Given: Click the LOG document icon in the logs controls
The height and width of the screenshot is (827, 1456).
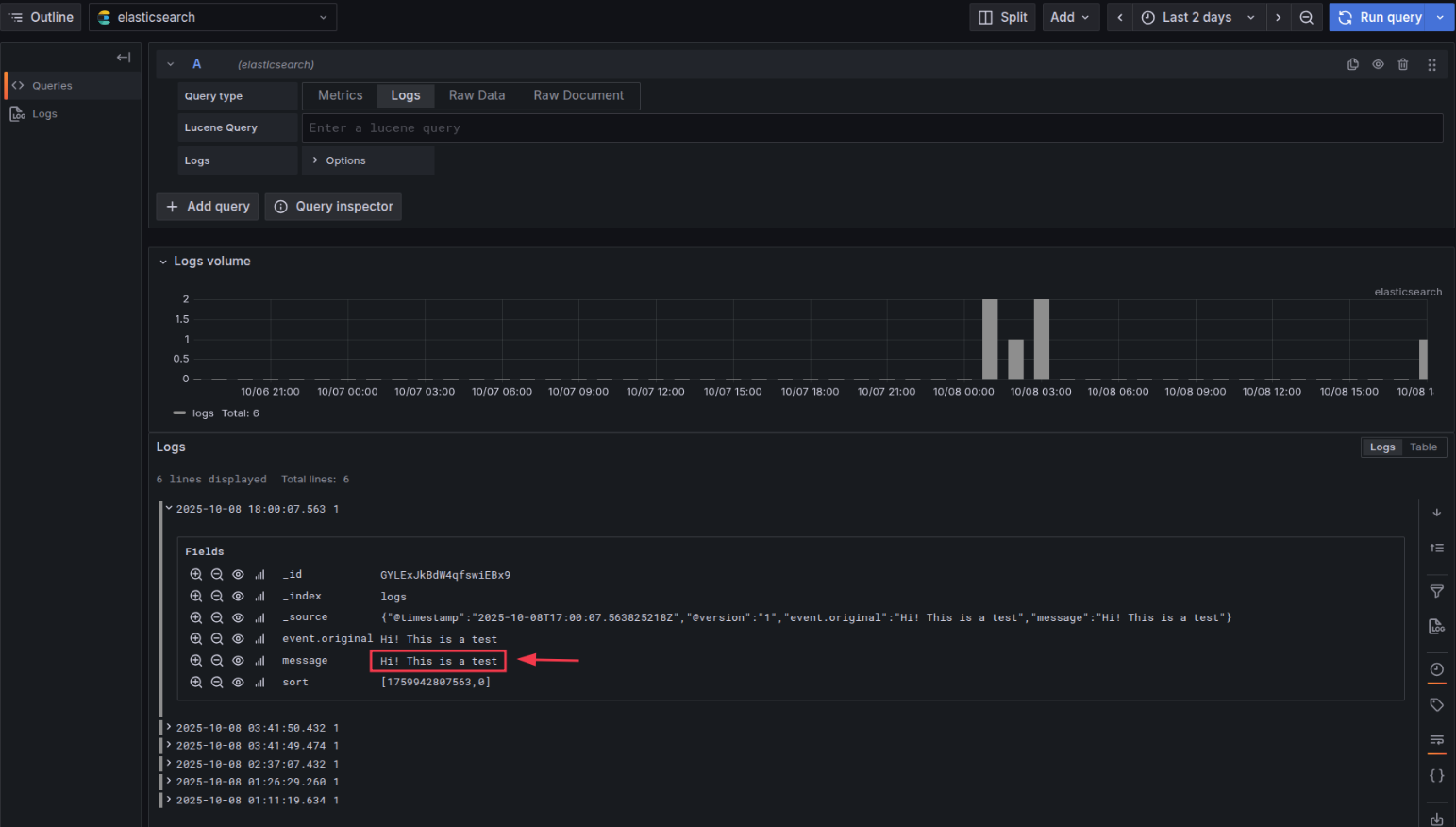Looking at the screenshot, I should click(1436, 626).
